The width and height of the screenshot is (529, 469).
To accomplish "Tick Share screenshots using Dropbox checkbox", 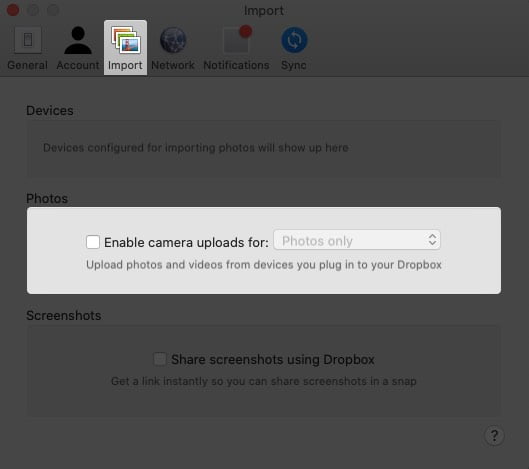I will pyautogui.click(x=160, y=359).
